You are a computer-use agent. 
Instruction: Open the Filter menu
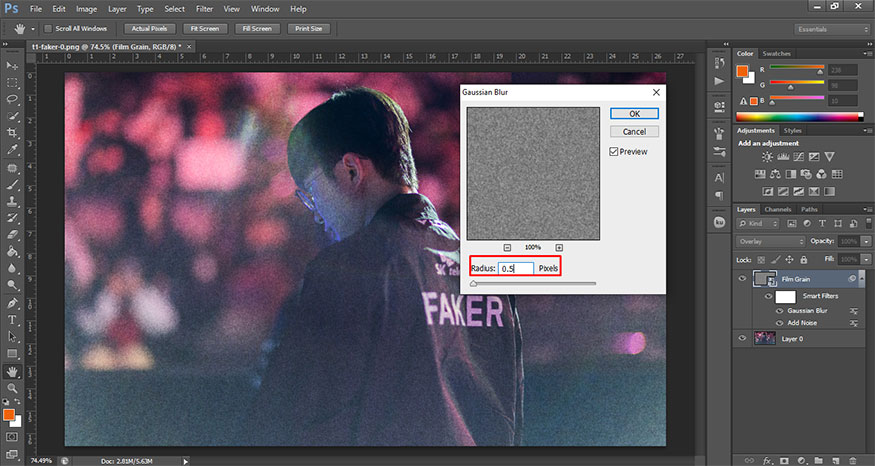click(204, 8)
